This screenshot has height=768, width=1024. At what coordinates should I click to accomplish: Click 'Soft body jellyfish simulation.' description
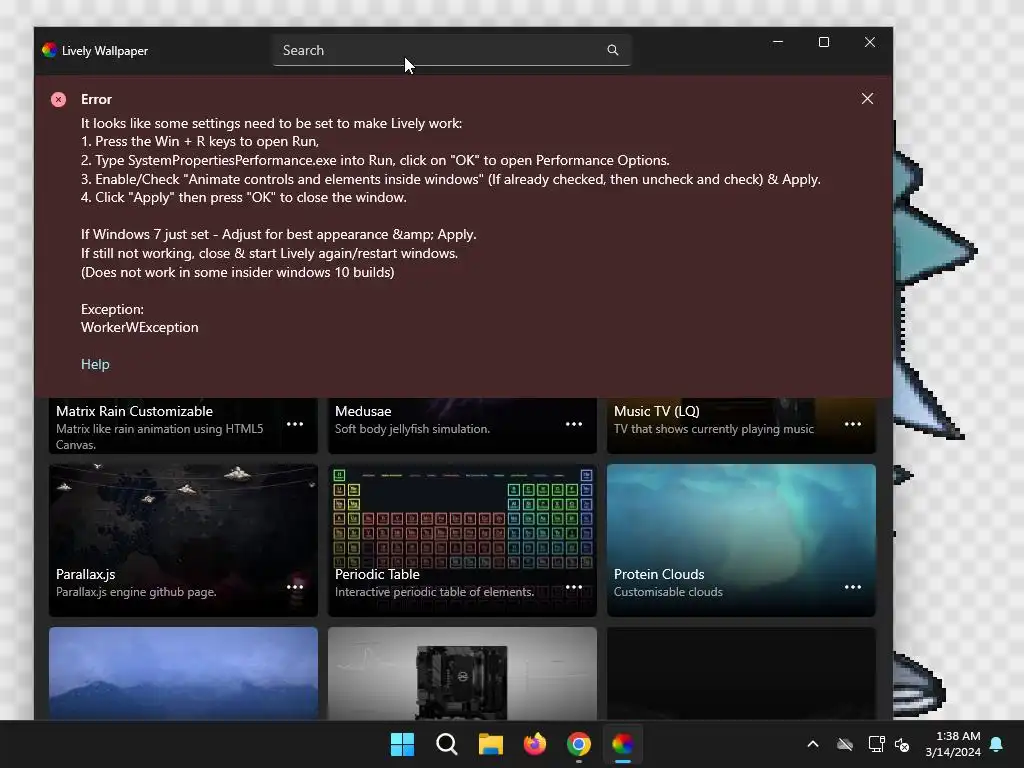[x=412, y=429]
